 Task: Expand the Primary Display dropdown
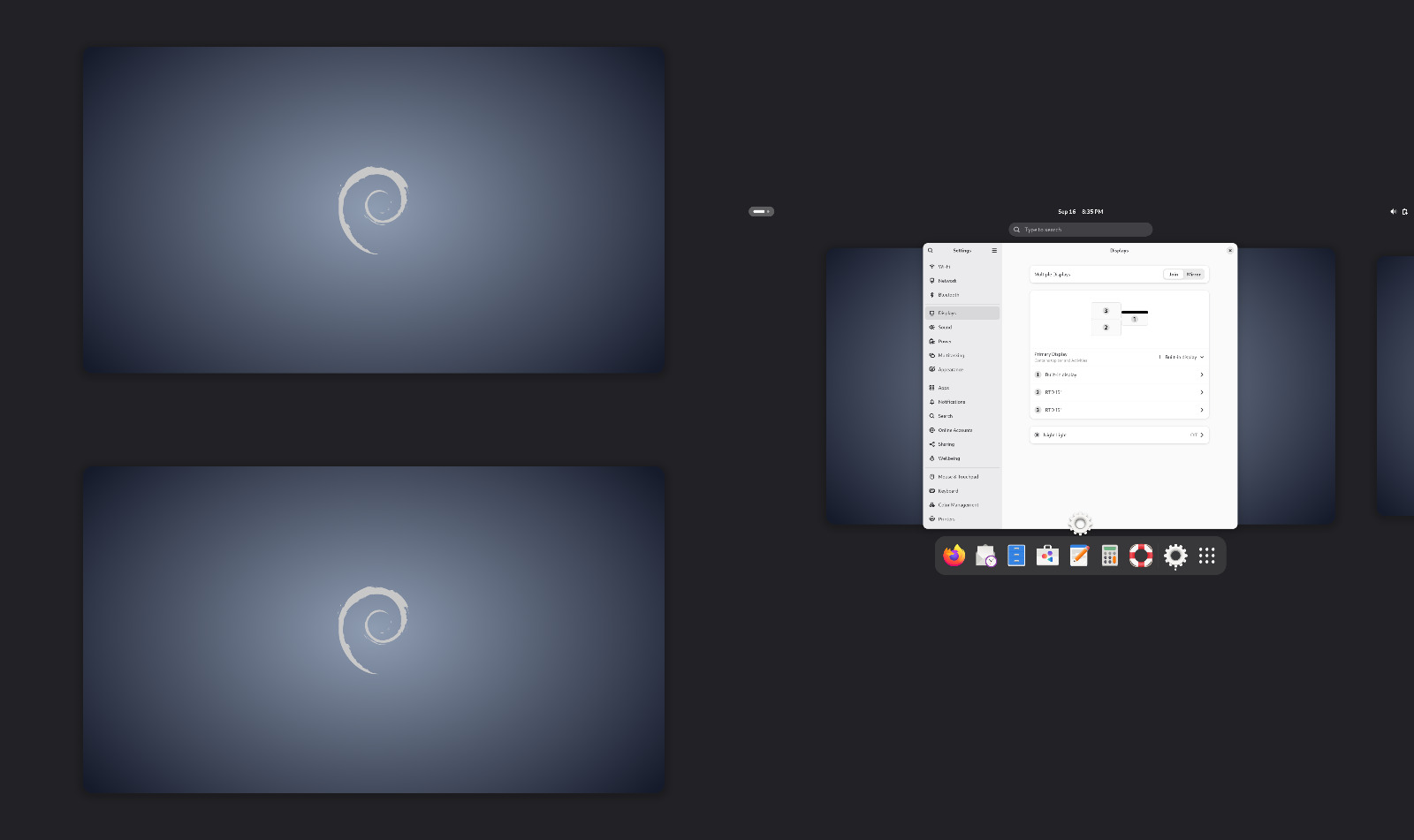[1182, 357]
